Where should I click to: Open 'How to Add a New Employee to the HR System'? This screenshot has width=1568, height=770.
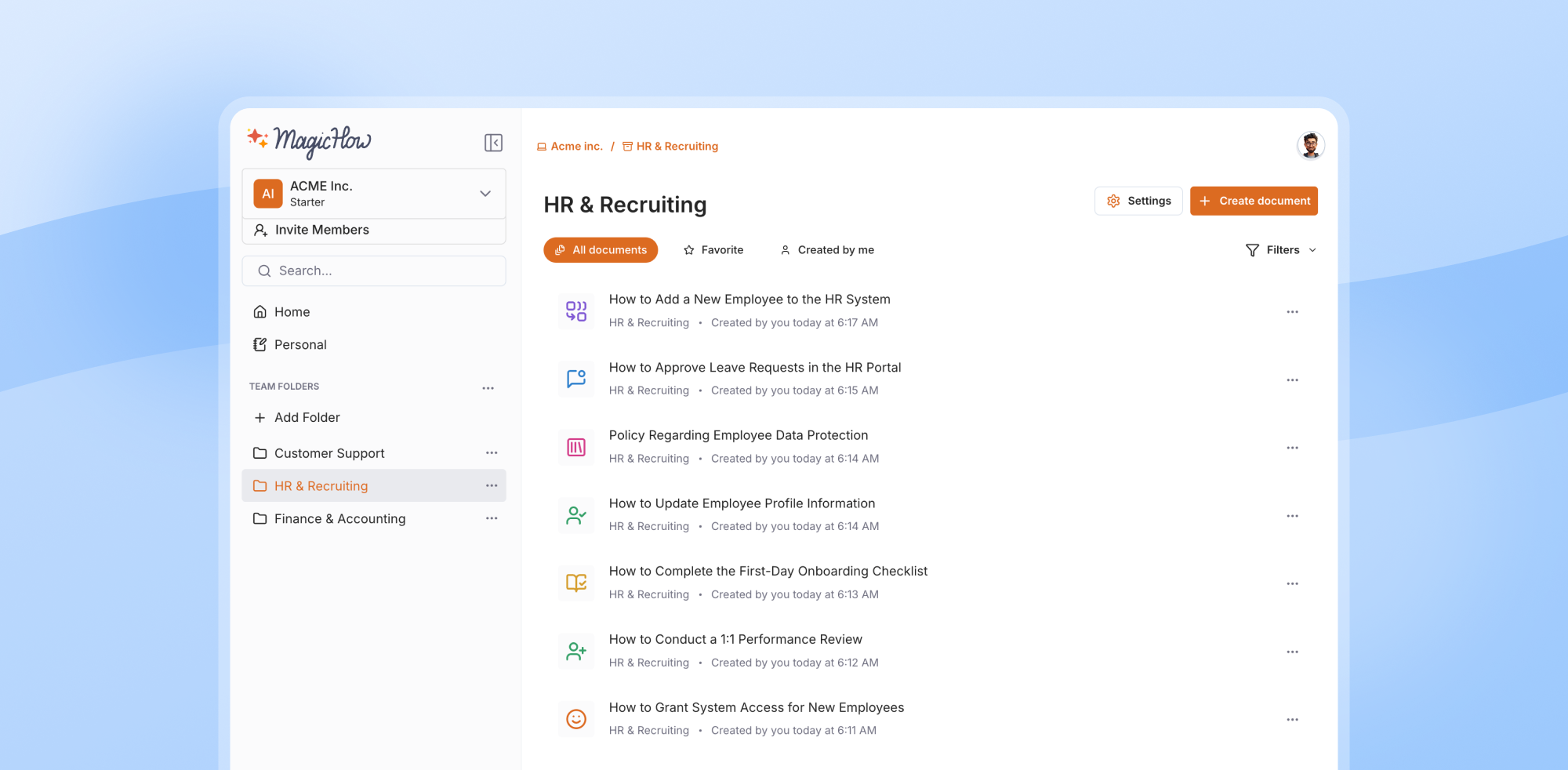tap(750, 300)
